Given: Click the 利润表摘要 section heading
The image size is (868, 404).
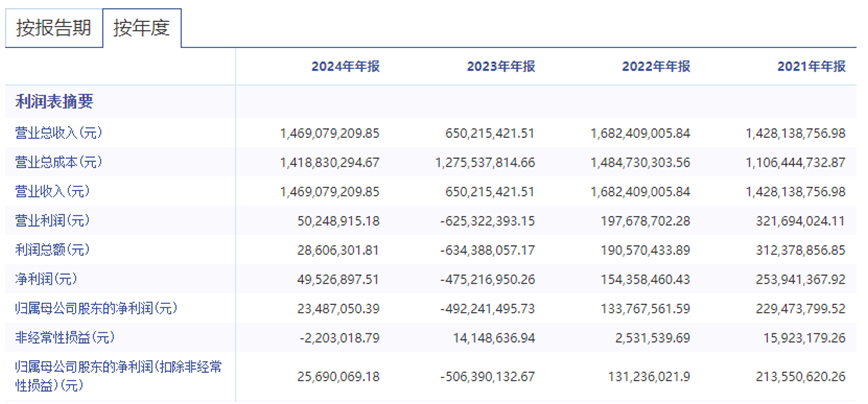Looking at the screenshot, I should click(x=54, y=101).
